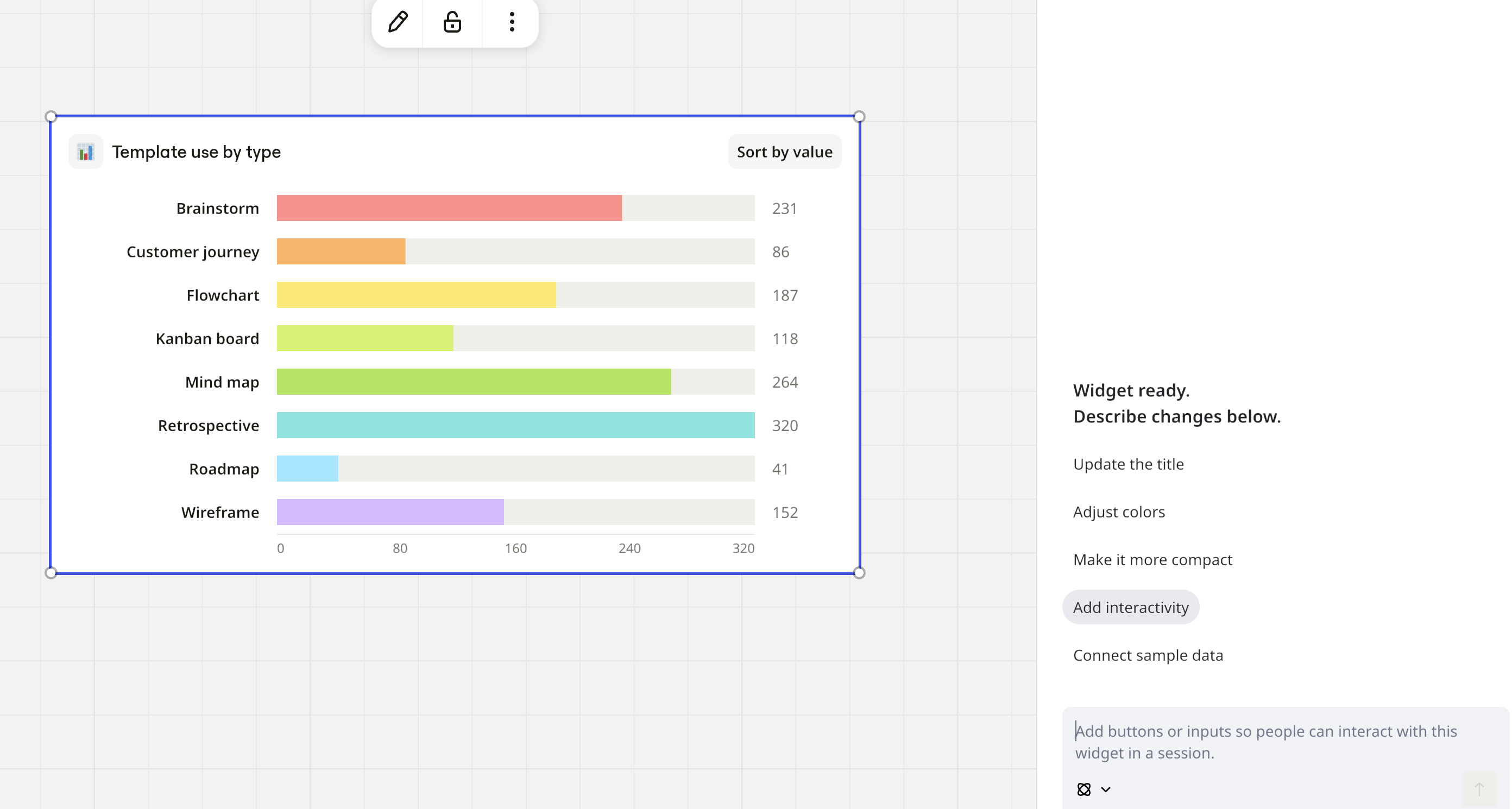Click the pencil edit icon

(398, 22)
